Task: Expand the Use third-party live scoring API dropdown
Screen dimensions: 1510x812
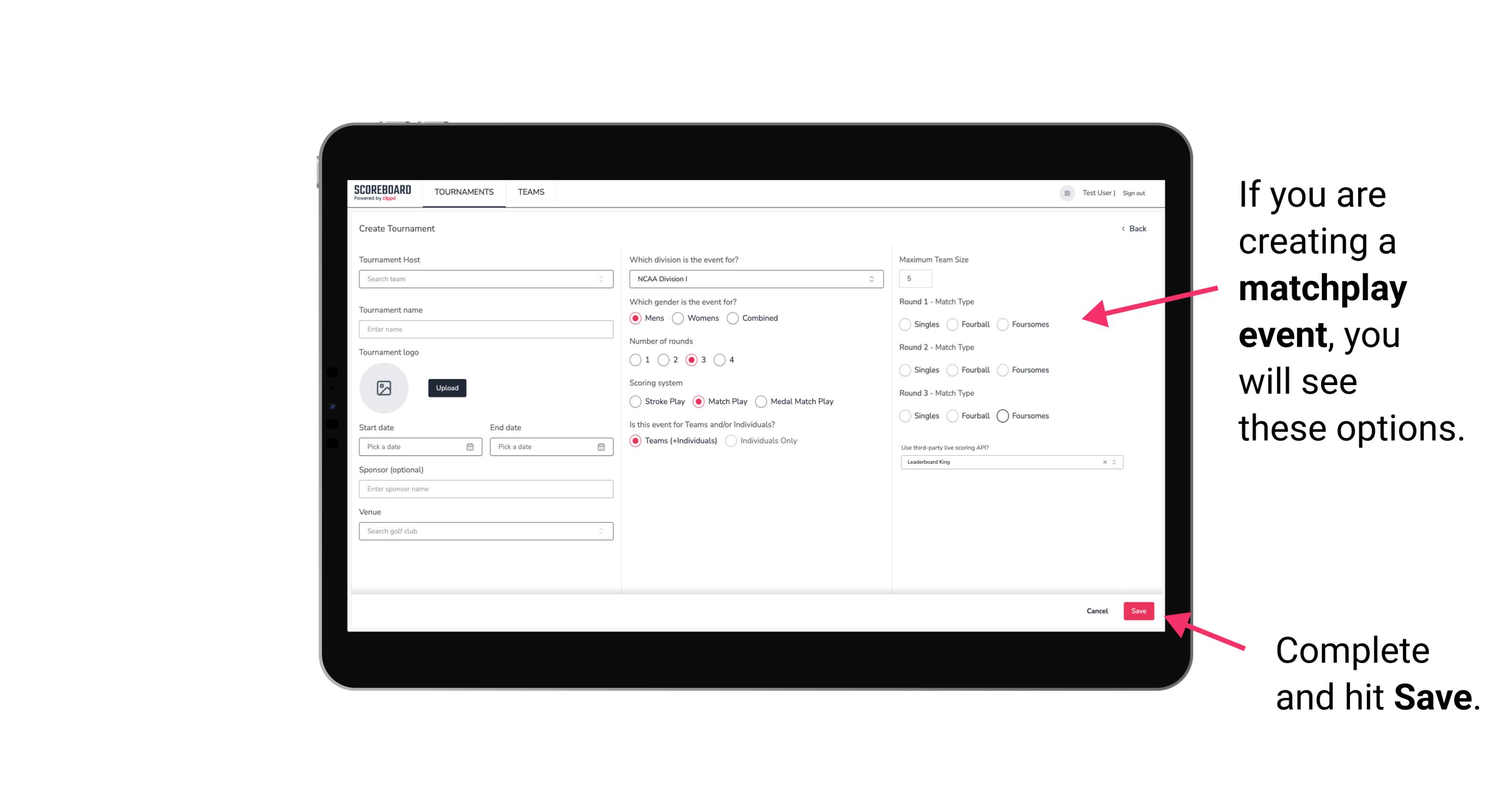Action: pos(1113,461)
